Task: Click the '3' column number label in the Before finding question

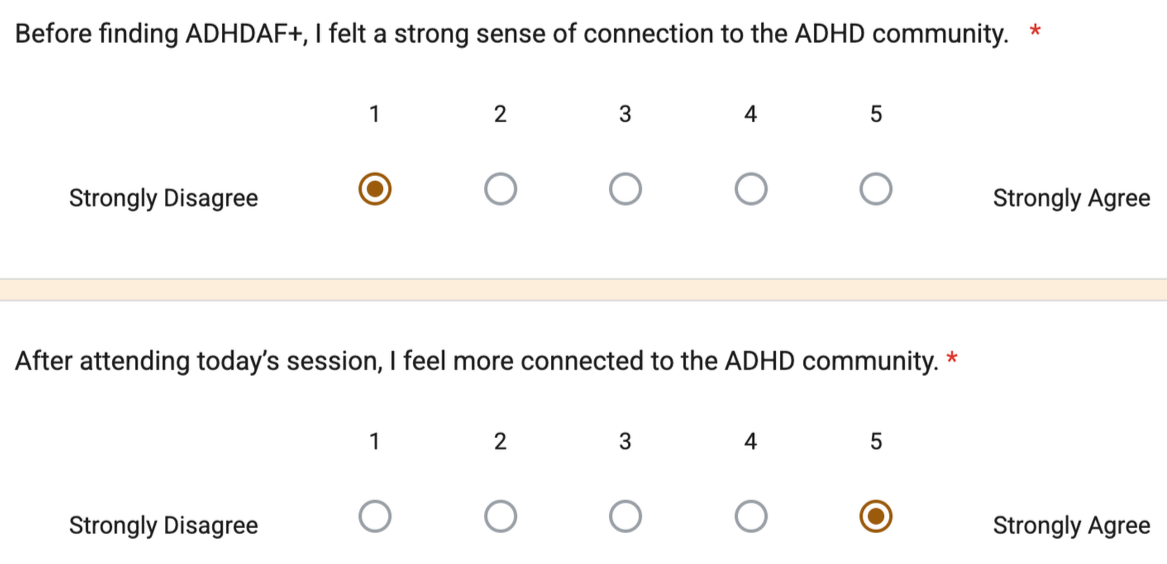Action: click(x=625, y=115)
